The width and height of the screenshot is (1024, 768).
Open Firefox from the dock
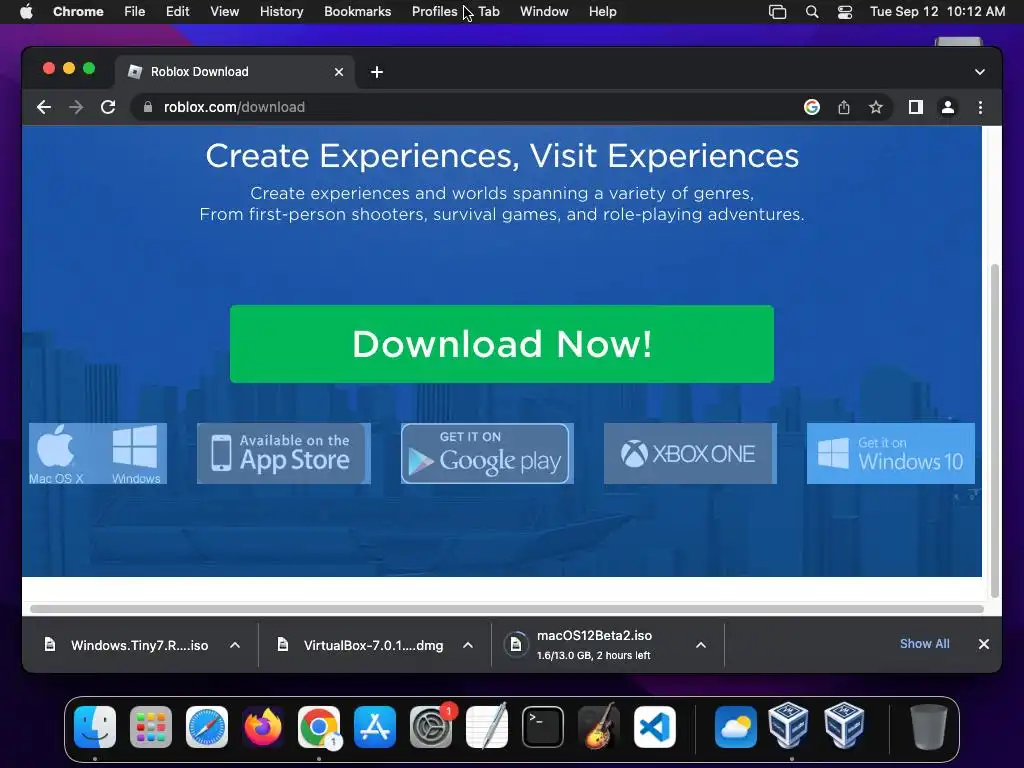click(263, 727)
